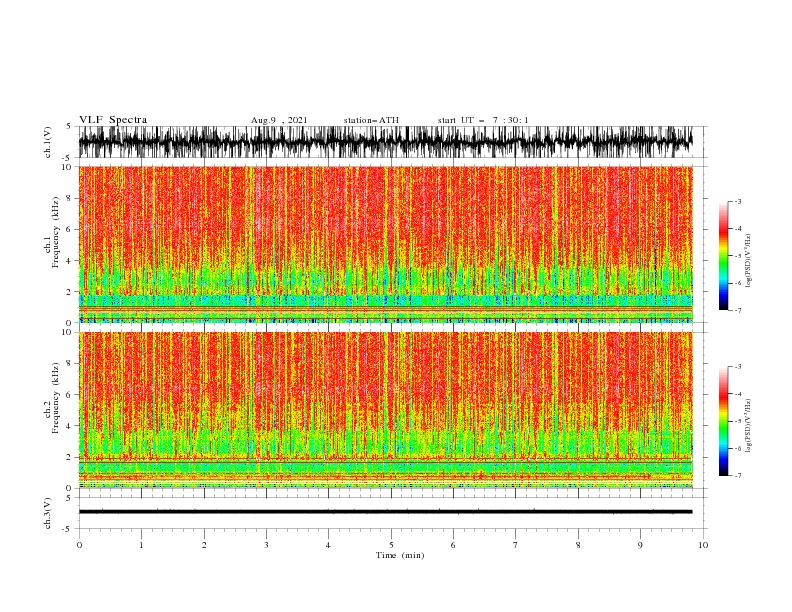Click the "ch.3(V)" axis label
The image size is (792, 612).
tap(48, 513)
